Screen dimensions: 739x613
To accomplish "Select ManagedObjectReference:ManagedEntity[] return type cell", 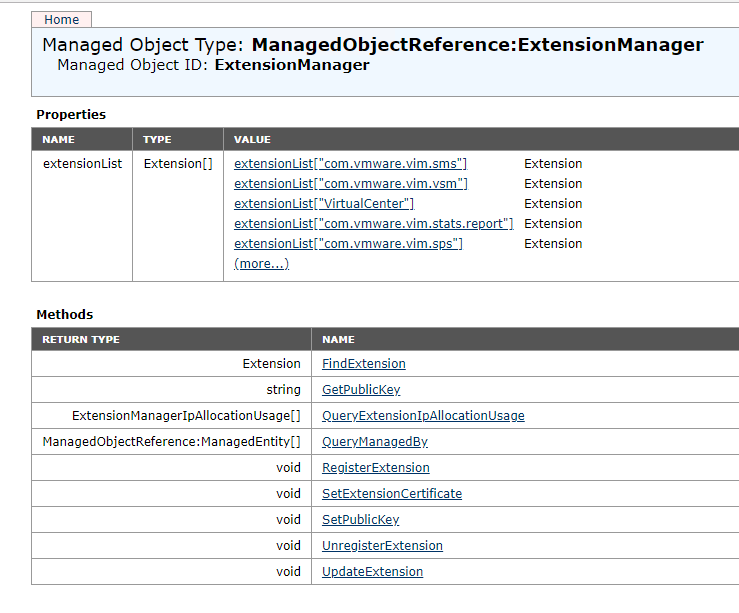I will click(172, 441).
